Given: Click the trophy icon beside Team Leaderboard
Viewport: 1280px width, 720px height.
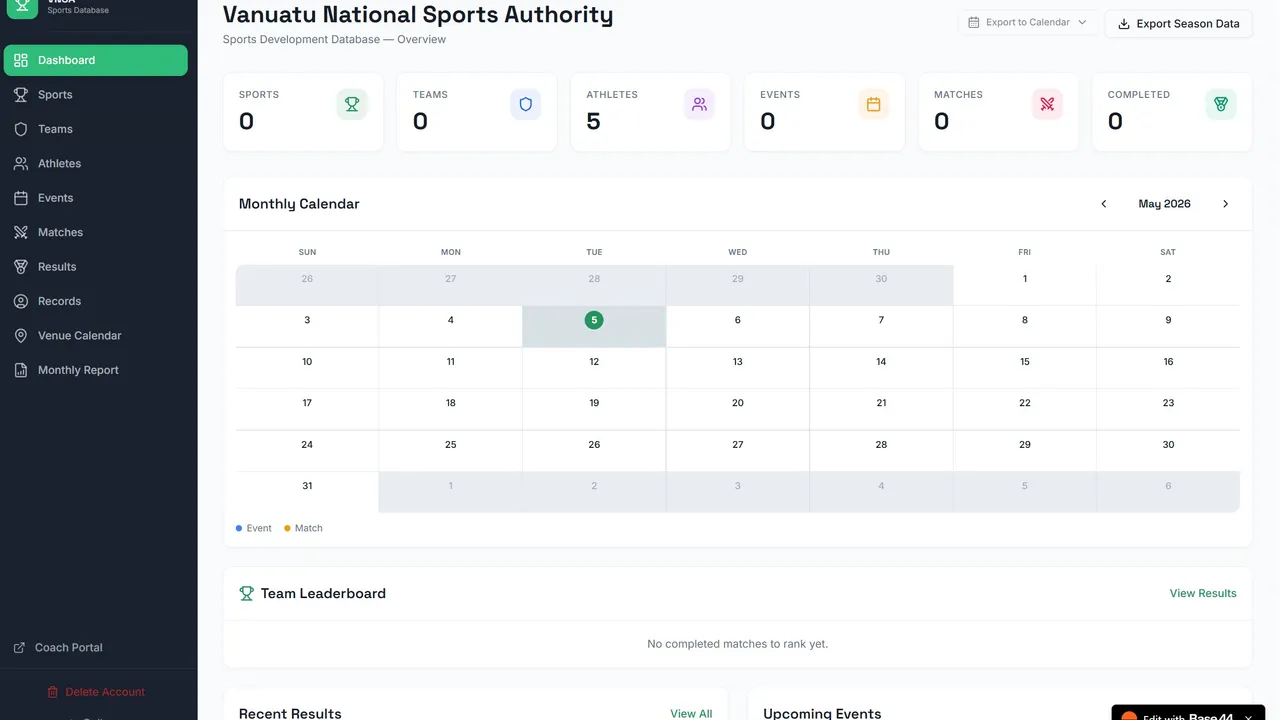Looking at the screenshot, I should coord(247,593).
